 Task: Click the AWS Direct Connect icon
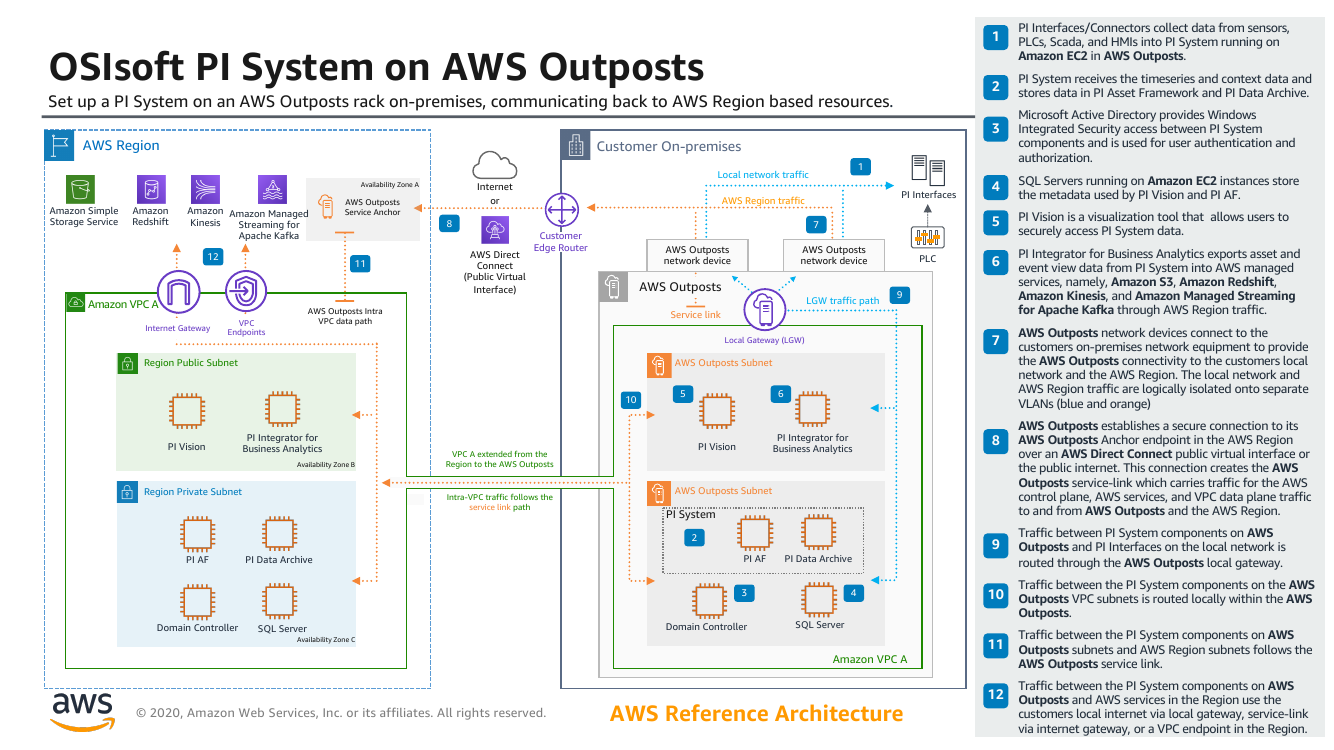tap(495, 231)
